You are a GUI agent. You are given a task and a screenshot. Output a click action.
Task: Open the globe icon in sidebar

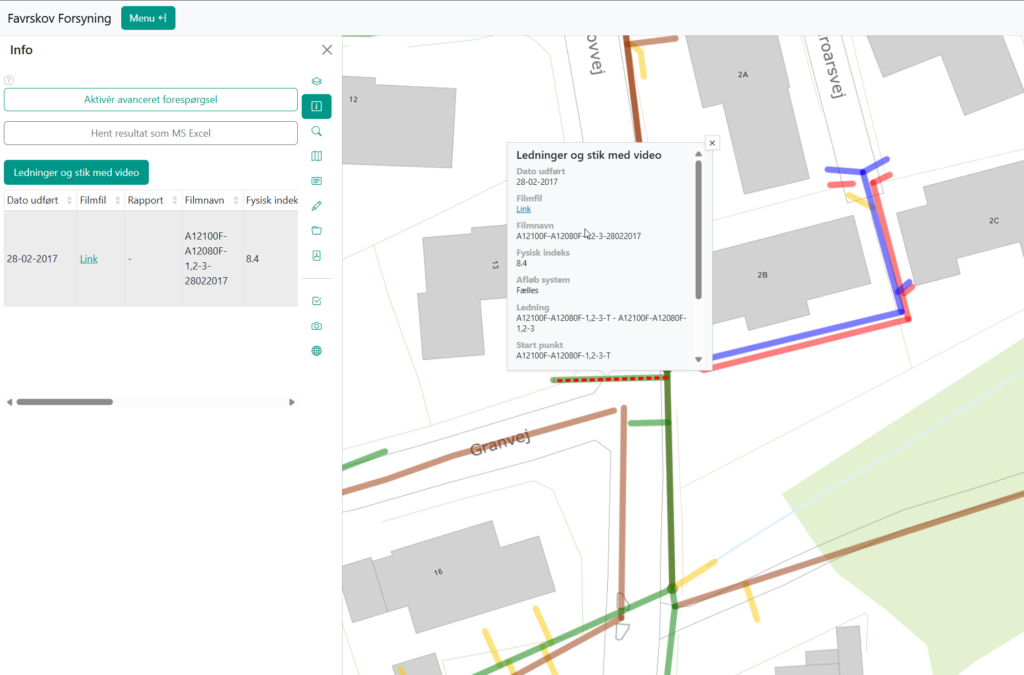tap(316, 351)
